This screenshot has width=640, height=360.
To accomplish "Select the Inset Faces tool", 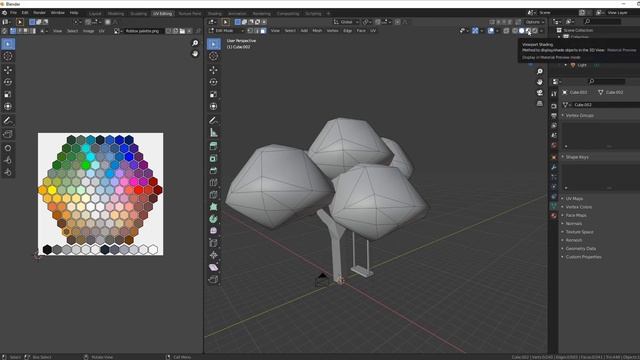I will click(213, 158).
